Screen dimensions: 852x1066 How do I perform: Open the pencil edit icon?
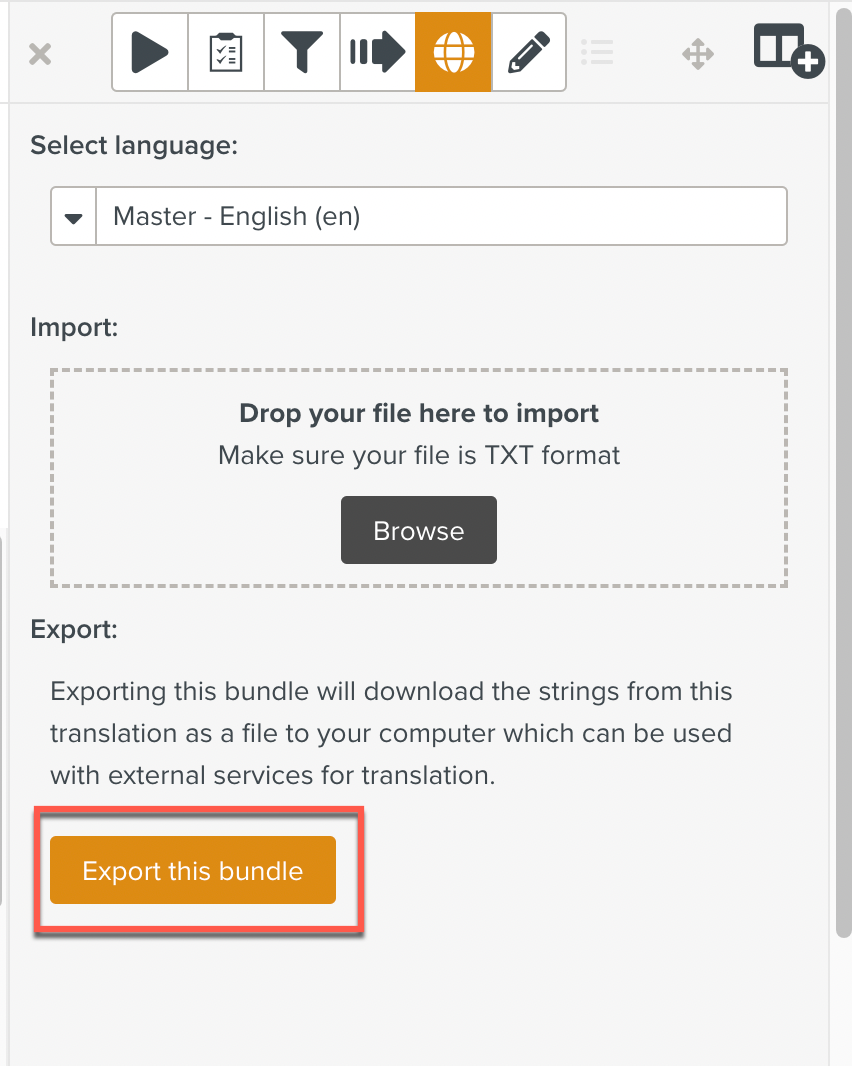(x=529, y=51)
